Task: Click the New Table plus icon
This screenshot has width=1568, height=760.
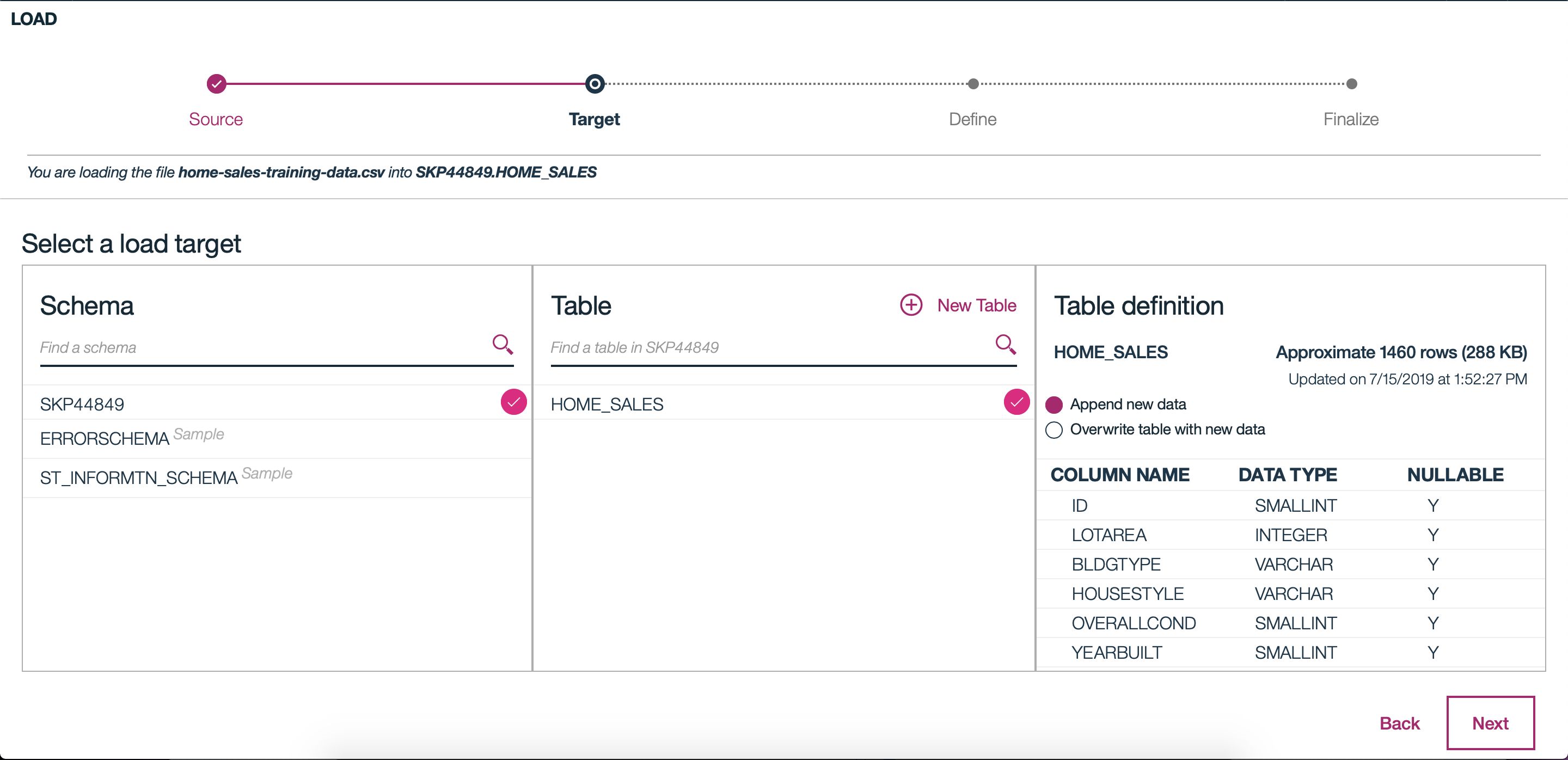Action: (x=911, y=305)
